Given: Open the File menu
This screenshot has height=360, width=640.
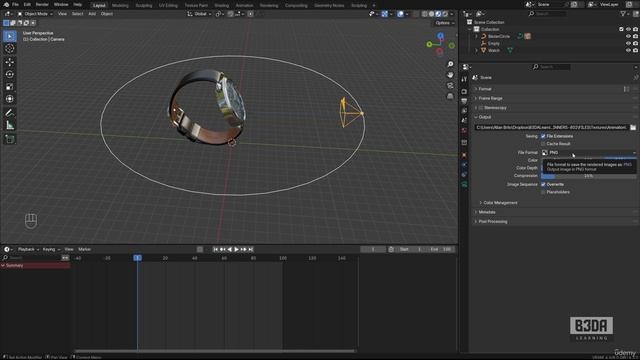Looking at the screenshot, I should (15, 4).
